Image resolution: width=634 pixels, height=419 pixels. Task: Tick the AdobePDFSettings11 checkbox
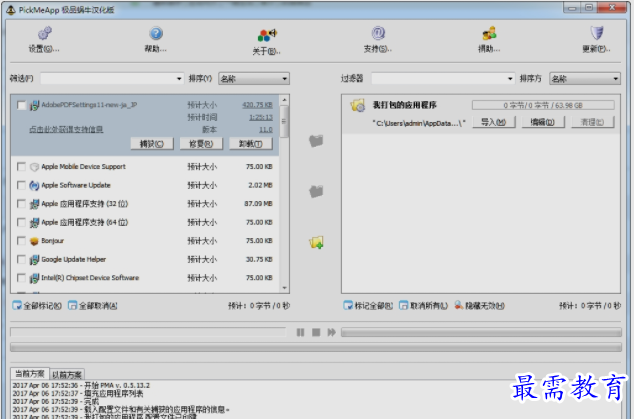pyautogui.click(x=21, y=105)
